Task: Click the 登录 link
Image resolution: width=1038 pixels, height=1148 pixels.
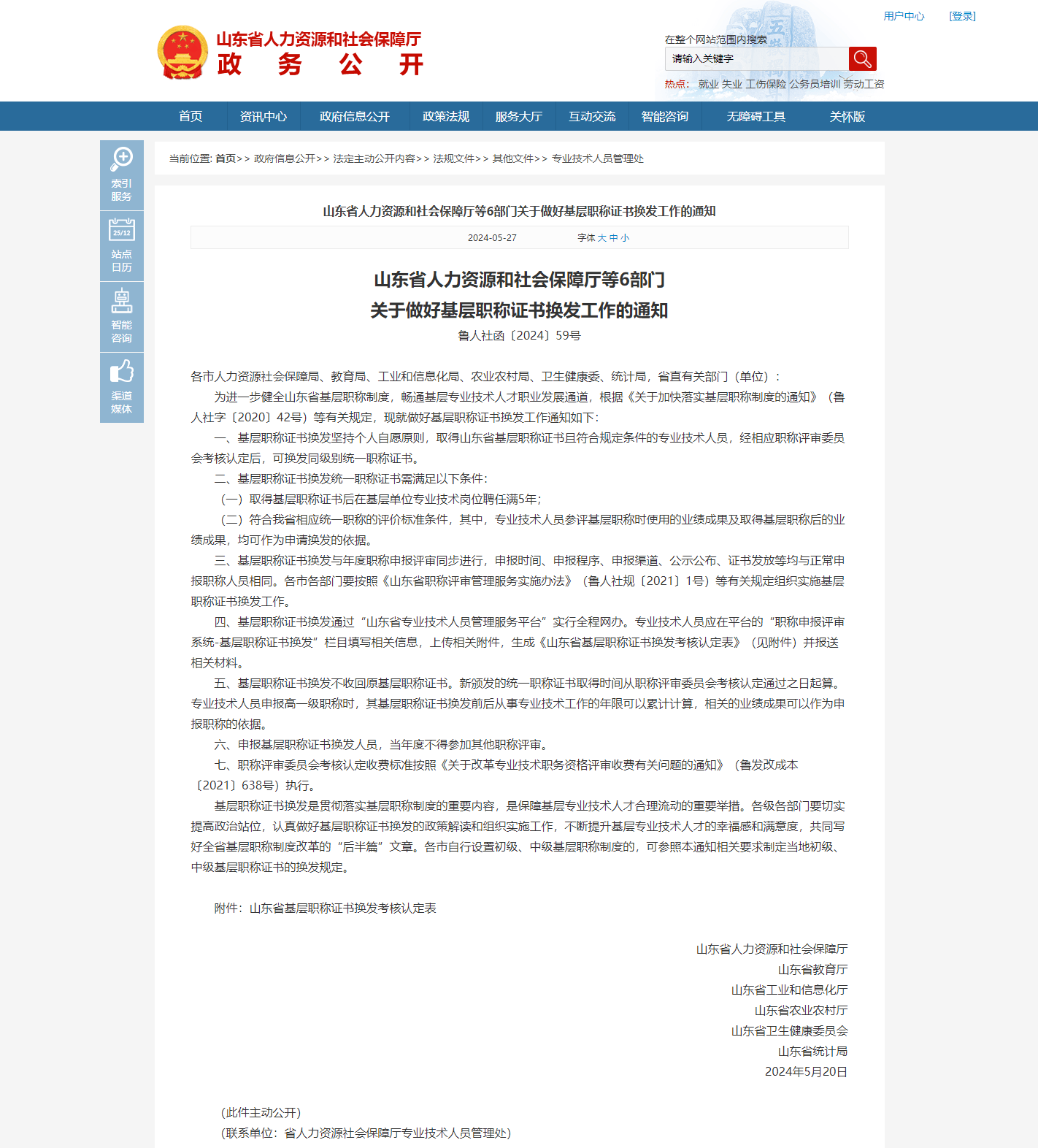Action: click(962, 16)
